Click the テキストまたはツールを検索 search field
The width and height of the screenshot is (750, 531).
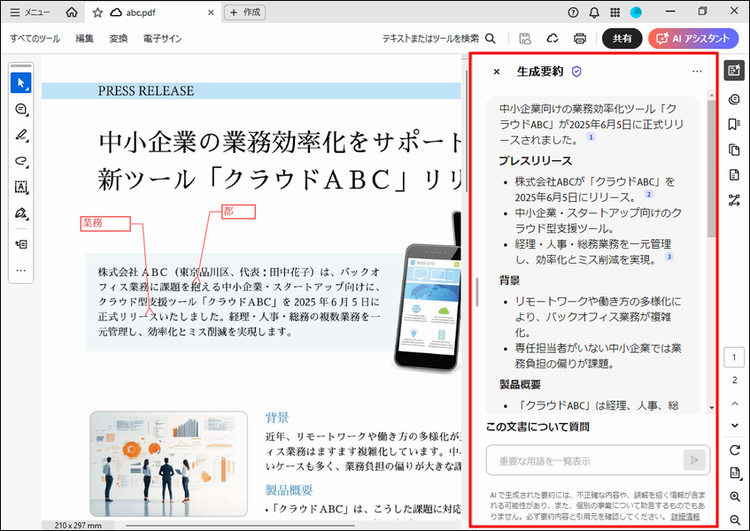coord(439,39)
